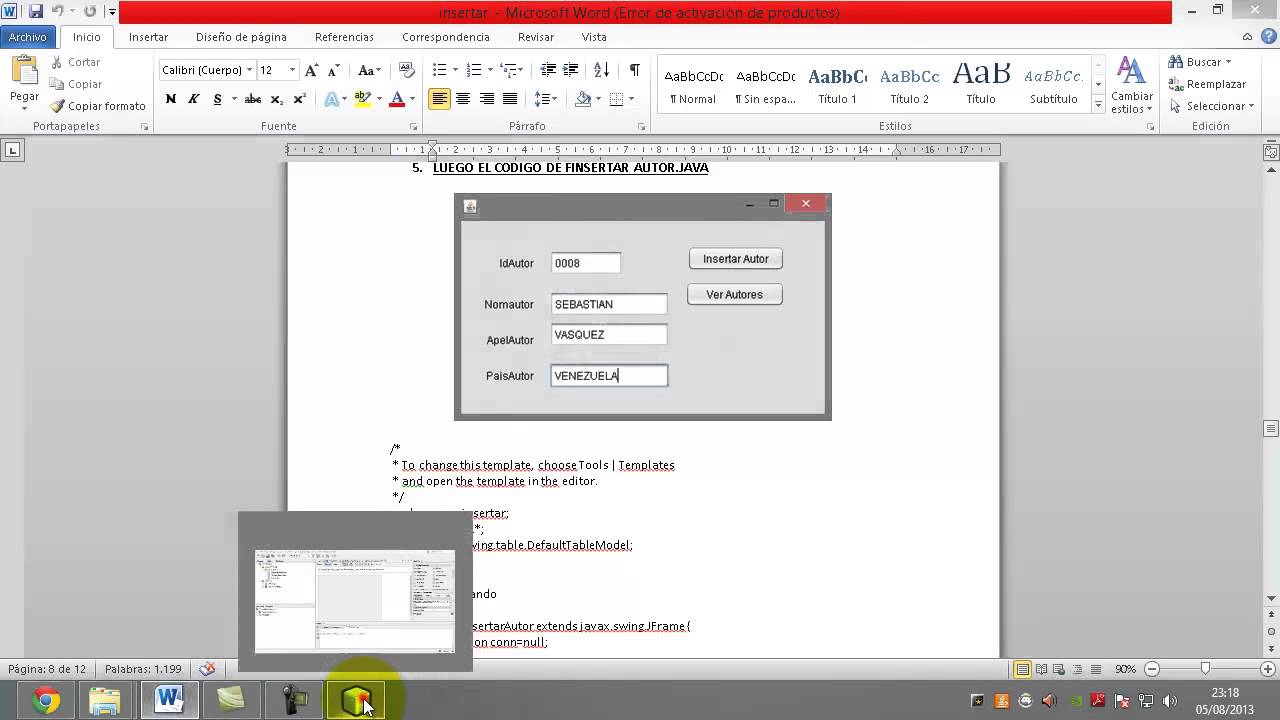
Task: Open the font name dropdown
Action: click(249, 70)
